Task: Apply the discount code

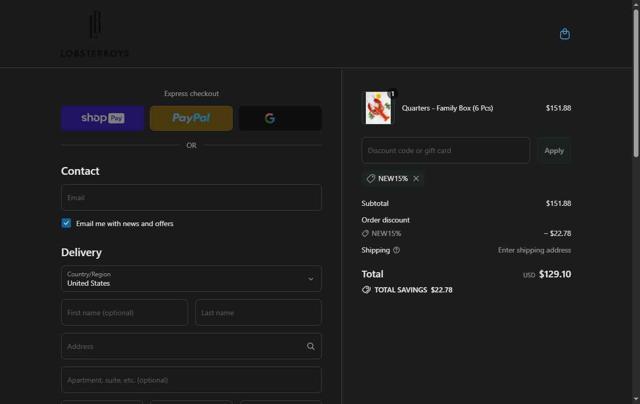Action: 554,151
